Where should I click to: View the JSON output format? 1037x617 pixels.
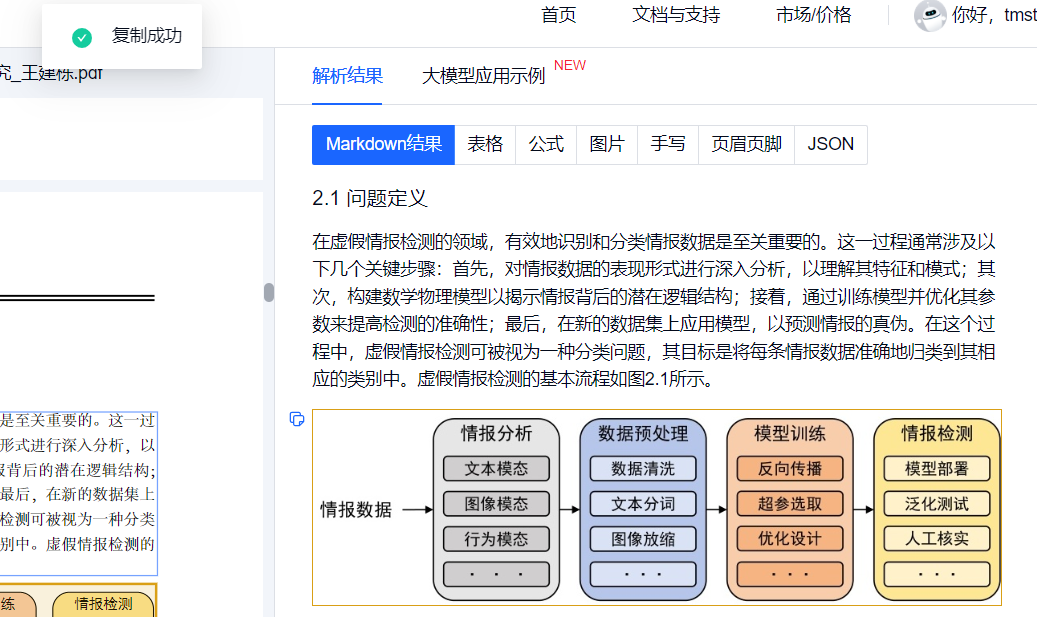[830, 144]
